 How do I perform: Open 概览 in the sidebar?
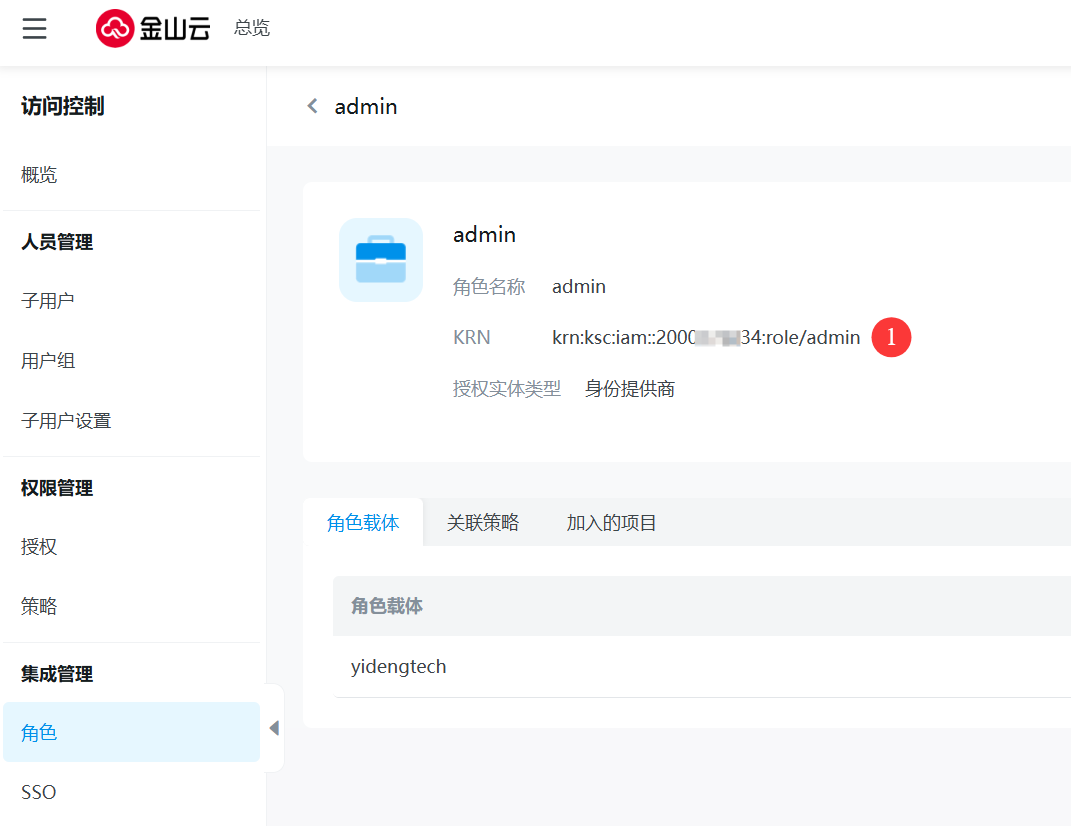point(39,175)
